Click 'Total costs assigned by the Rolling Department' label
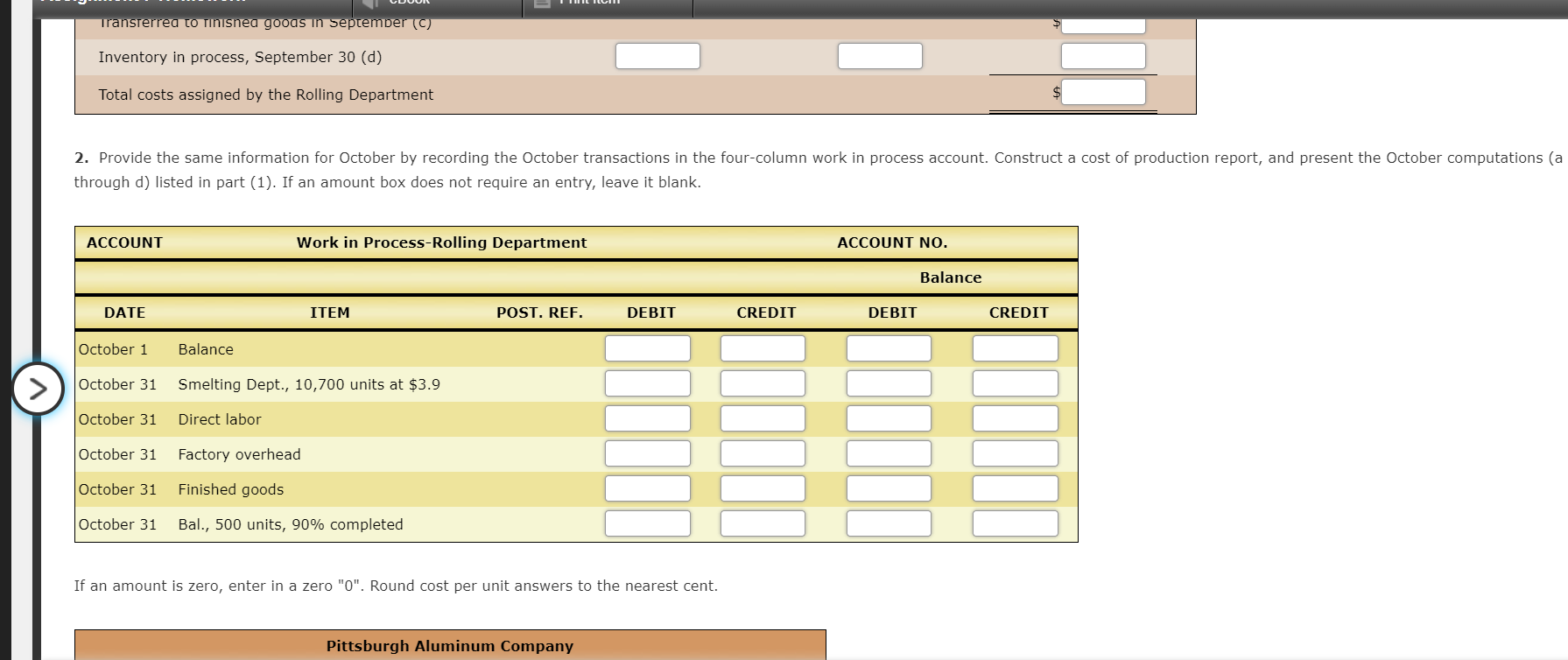 click(266, 95)
